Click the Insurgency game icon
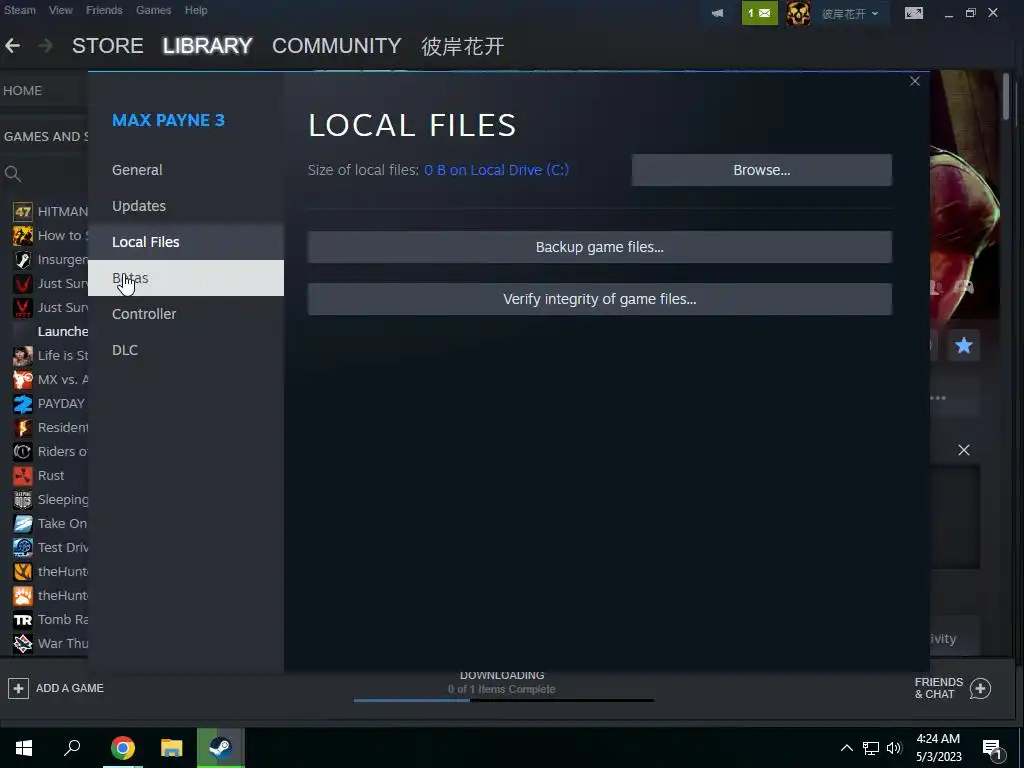 pyautogui.click(x=23, y=260)
